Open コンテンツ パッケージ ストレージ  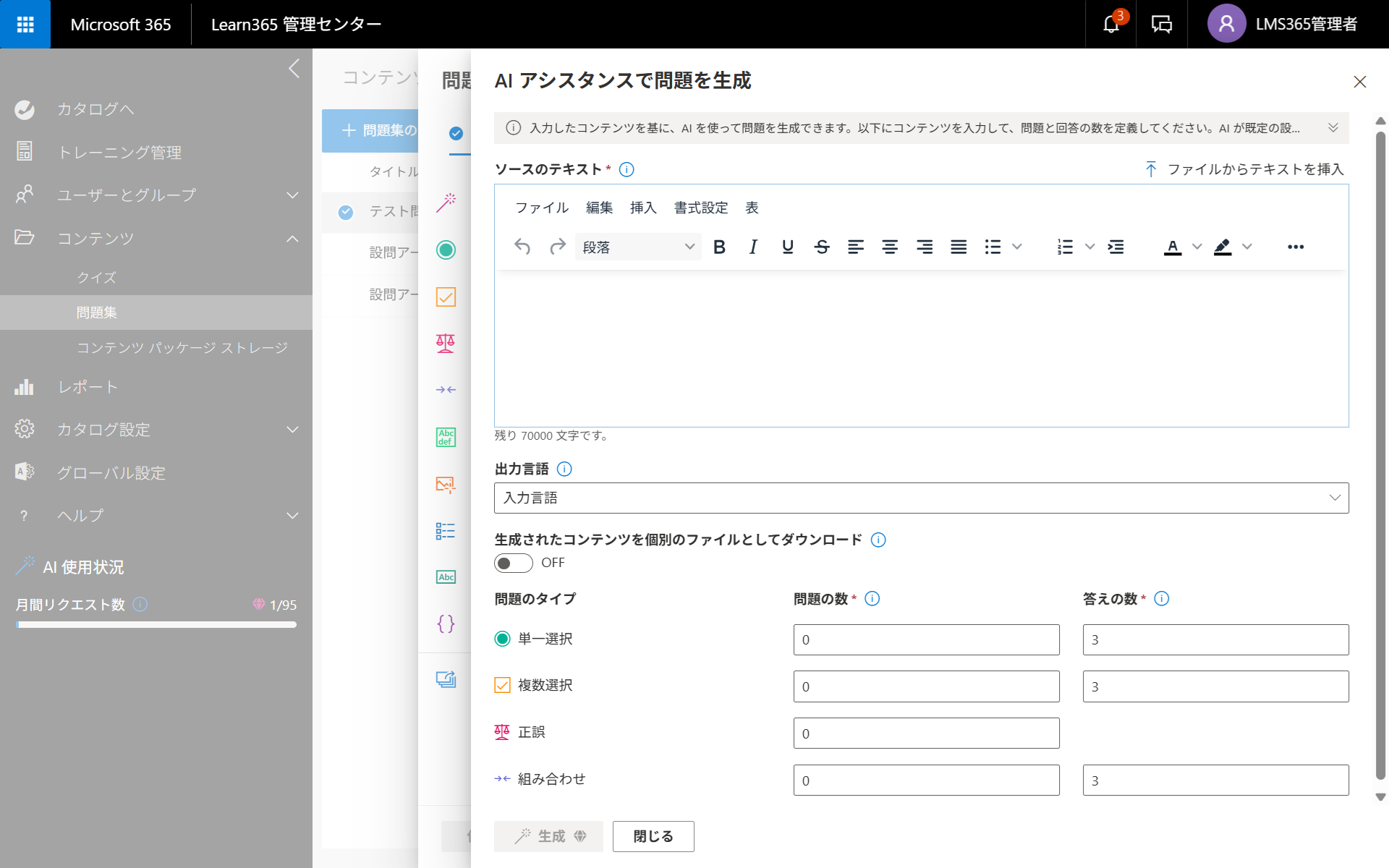(182, 348)
